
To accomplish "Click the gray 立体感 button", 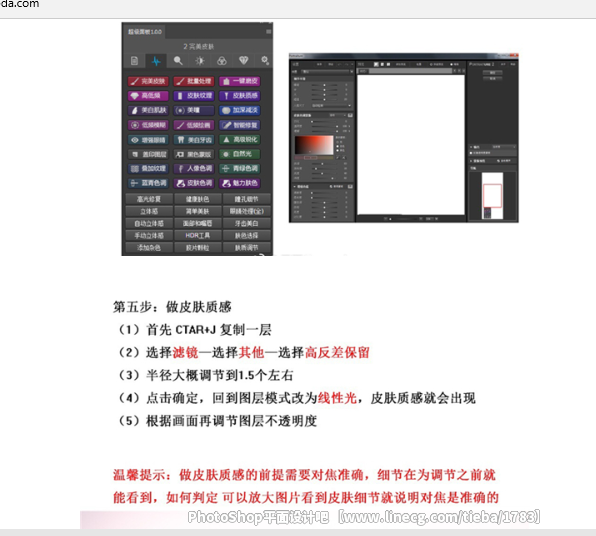I will 149,211.
